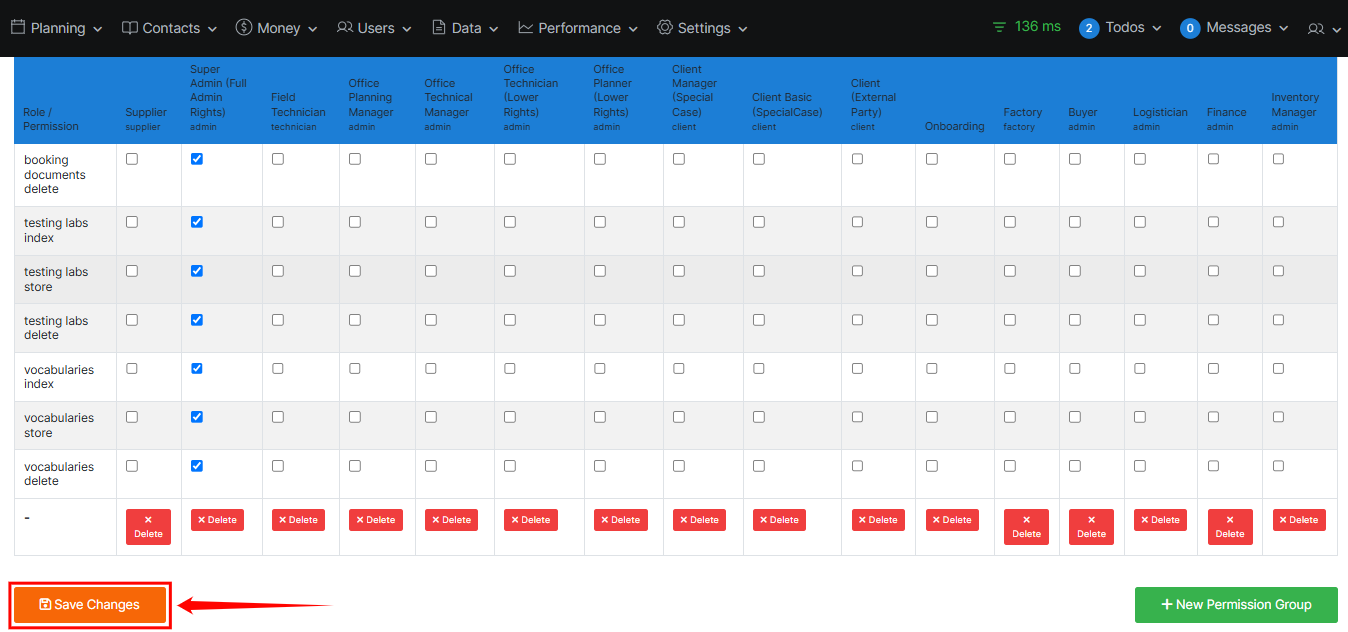
Task: Click the Data document icon
Action: coord(439,28)
